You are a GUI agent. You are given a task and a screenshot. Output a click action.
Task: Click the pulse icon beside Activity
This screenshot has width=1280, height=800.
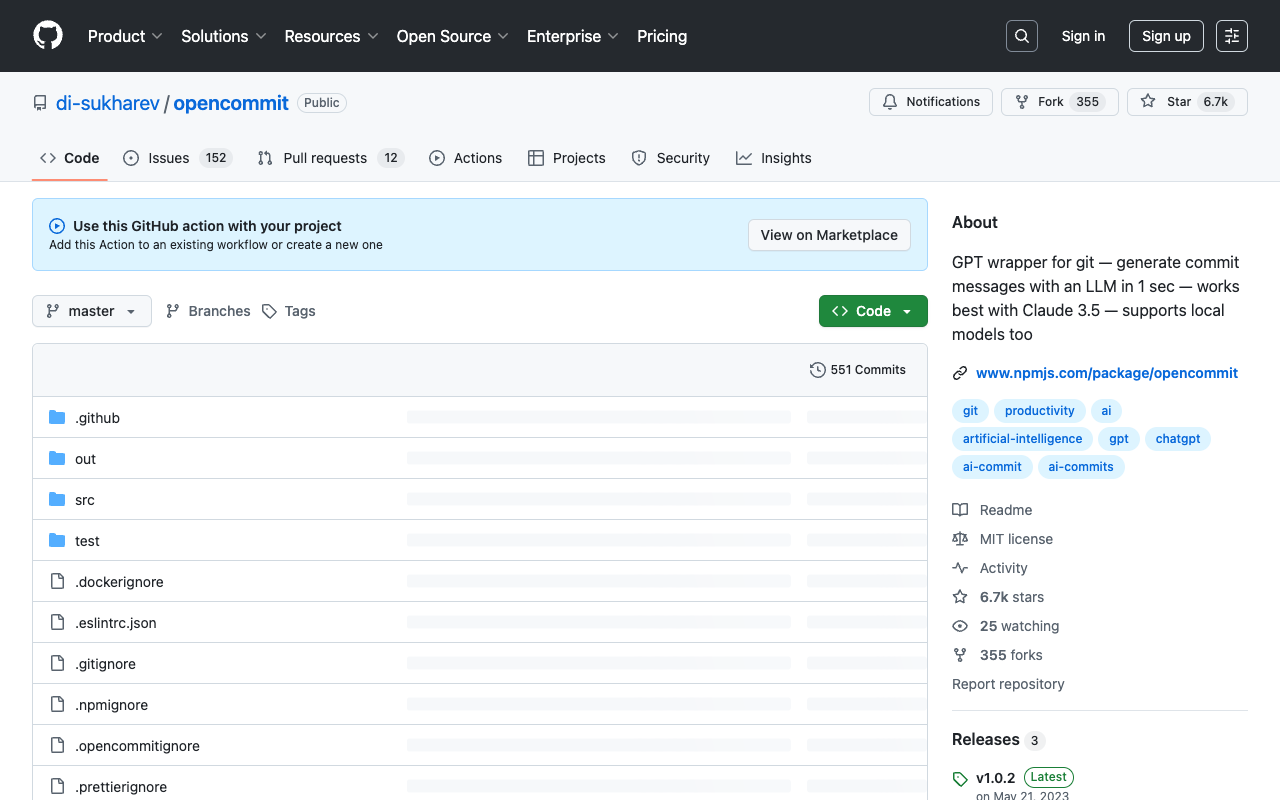click(960, 568)
